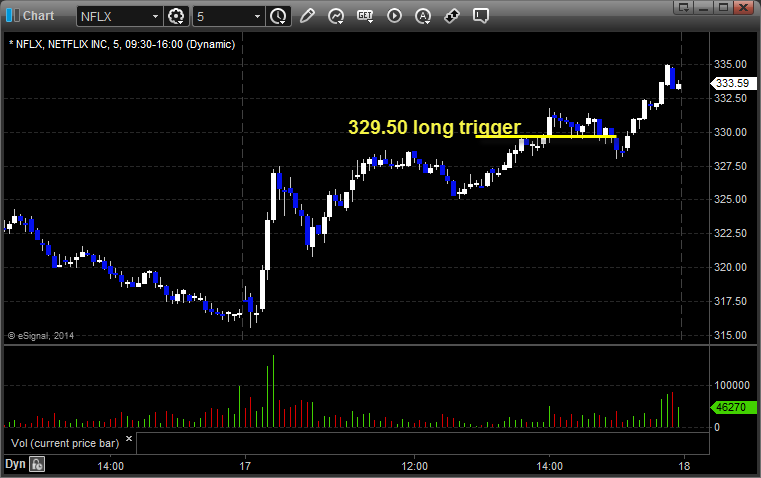This screenshot has width=761, height=478.
Task: Toggle the lock icon next to Dyn
Action: pyautogui.click(x=37, y=464)
